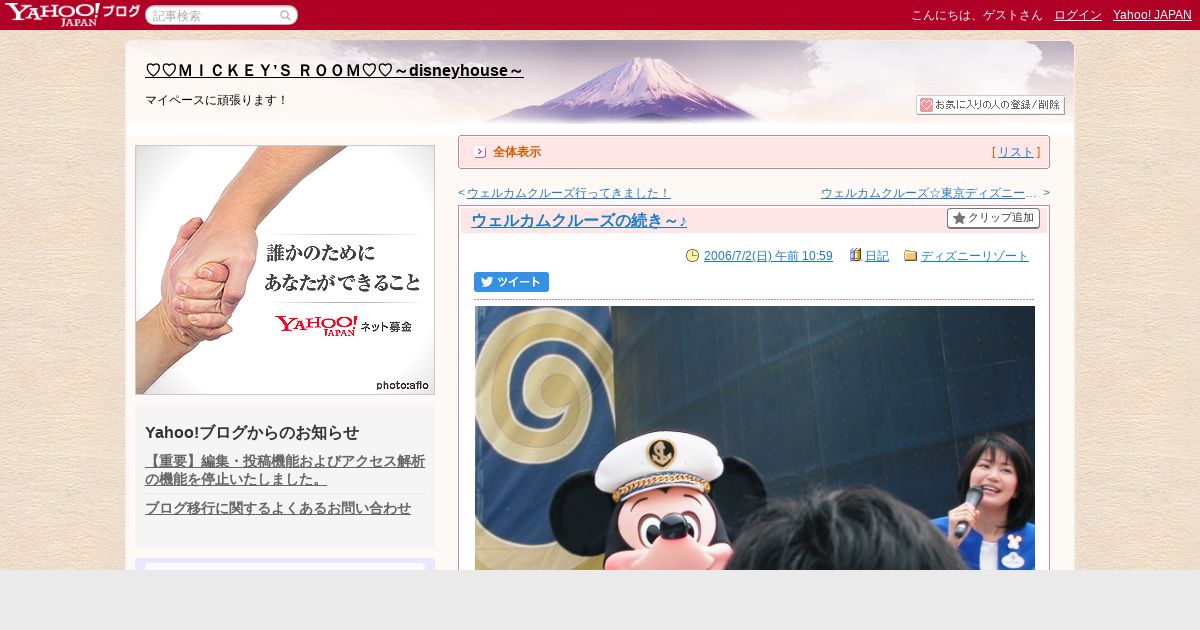This screenshot has height=630, width=1200.
Task: Click the heart icon on favorites button
Action: pos(926,105)
